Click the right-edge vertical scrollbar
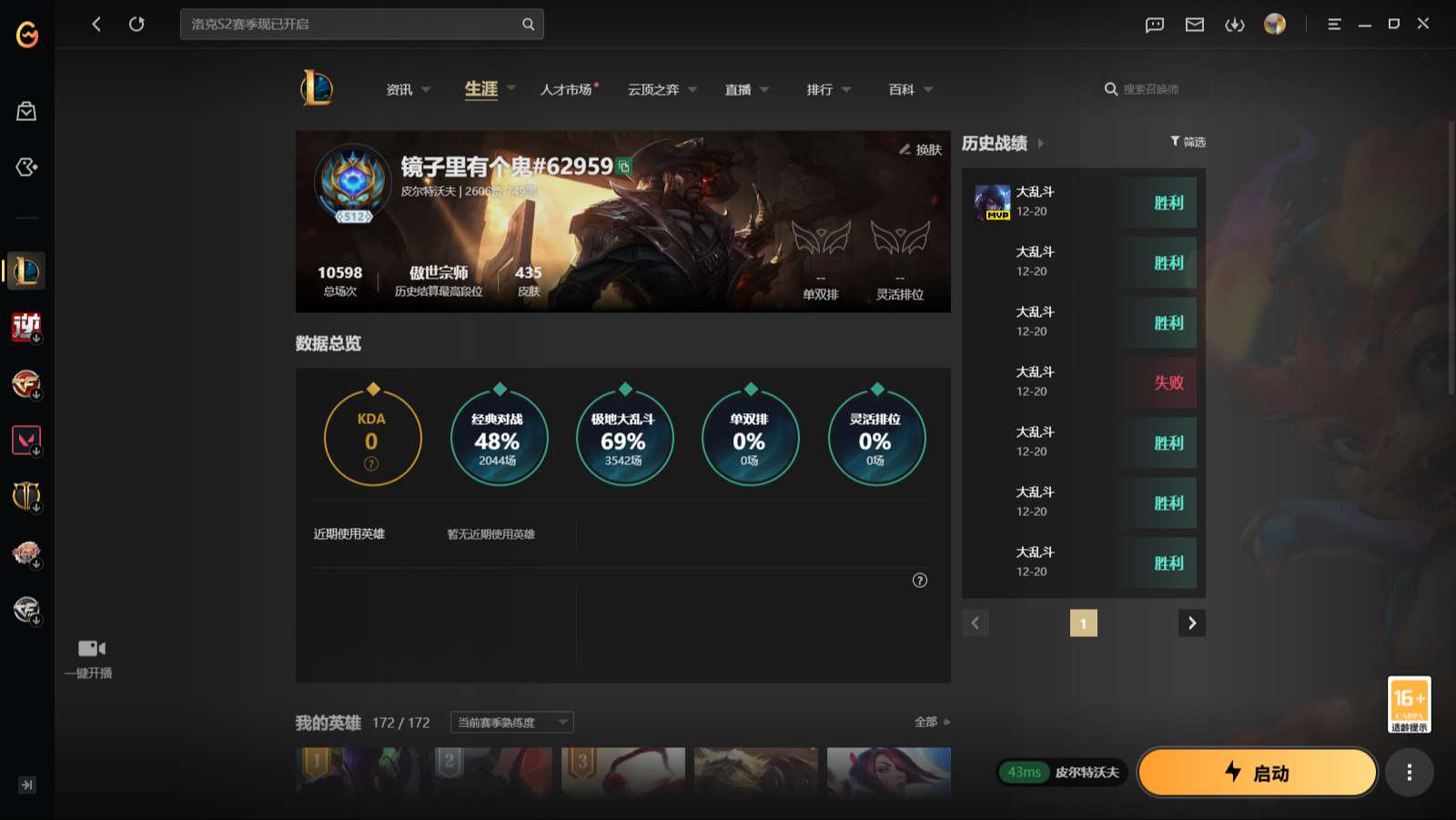1456x820 pixels. (1451, 258)
